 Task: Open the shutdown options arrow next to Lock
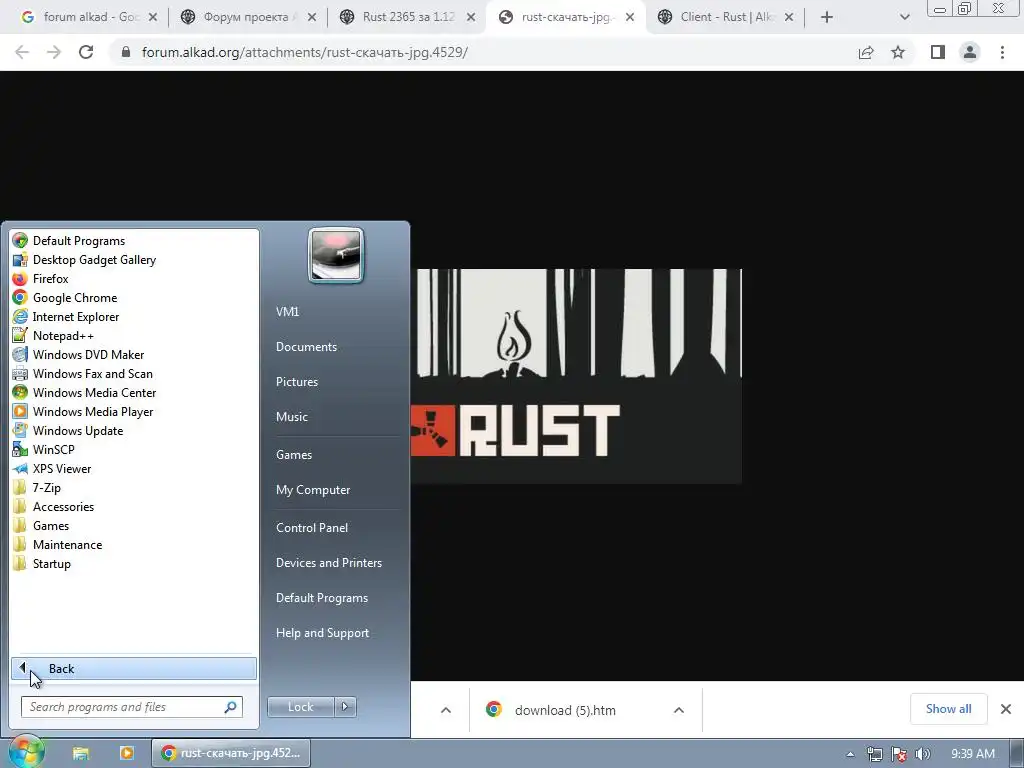click(x=345, y=707)
